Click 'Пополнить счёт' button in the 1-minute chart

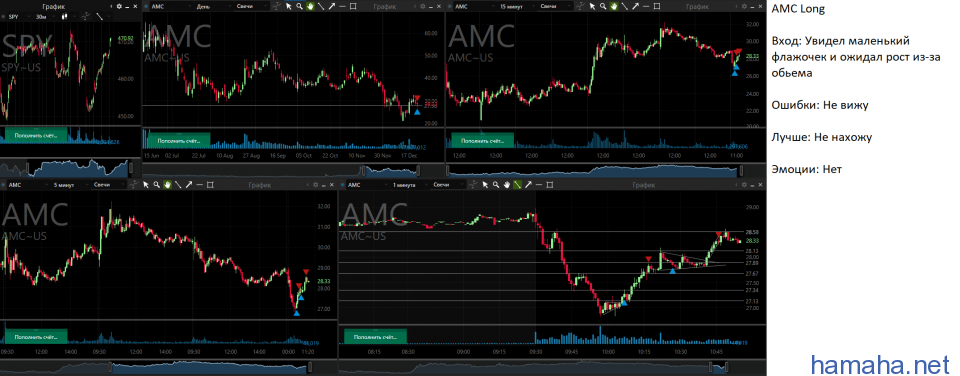pyautogui.click(x=376, y=336)
